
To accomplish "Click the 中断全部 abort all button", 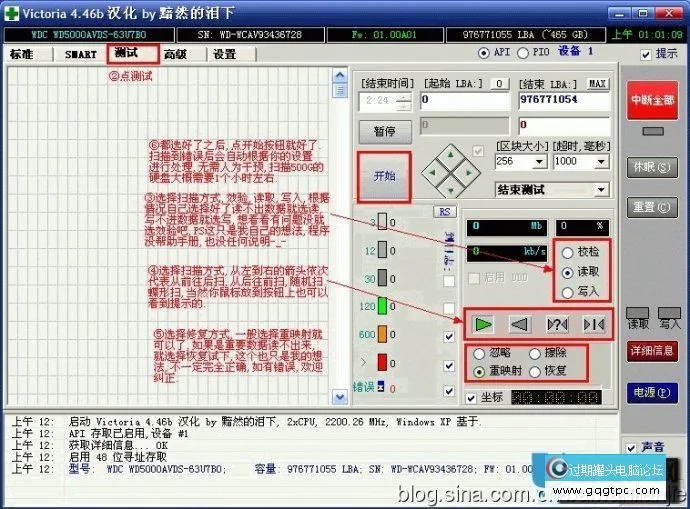I will pyautogui.click(x=652, y=101).
